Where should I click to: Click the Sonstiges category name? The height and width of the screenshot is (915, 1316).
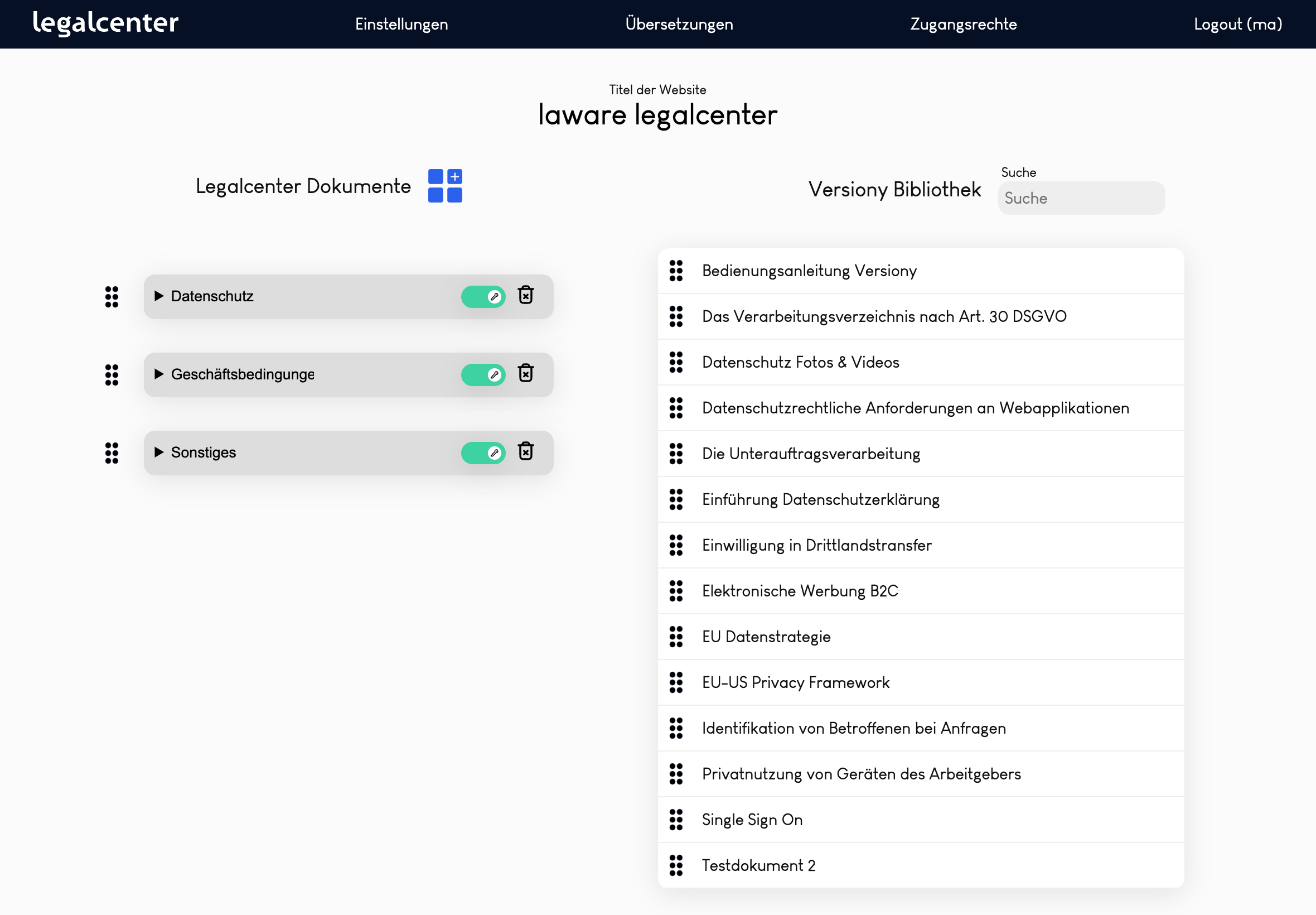click(x=204, y=452)
